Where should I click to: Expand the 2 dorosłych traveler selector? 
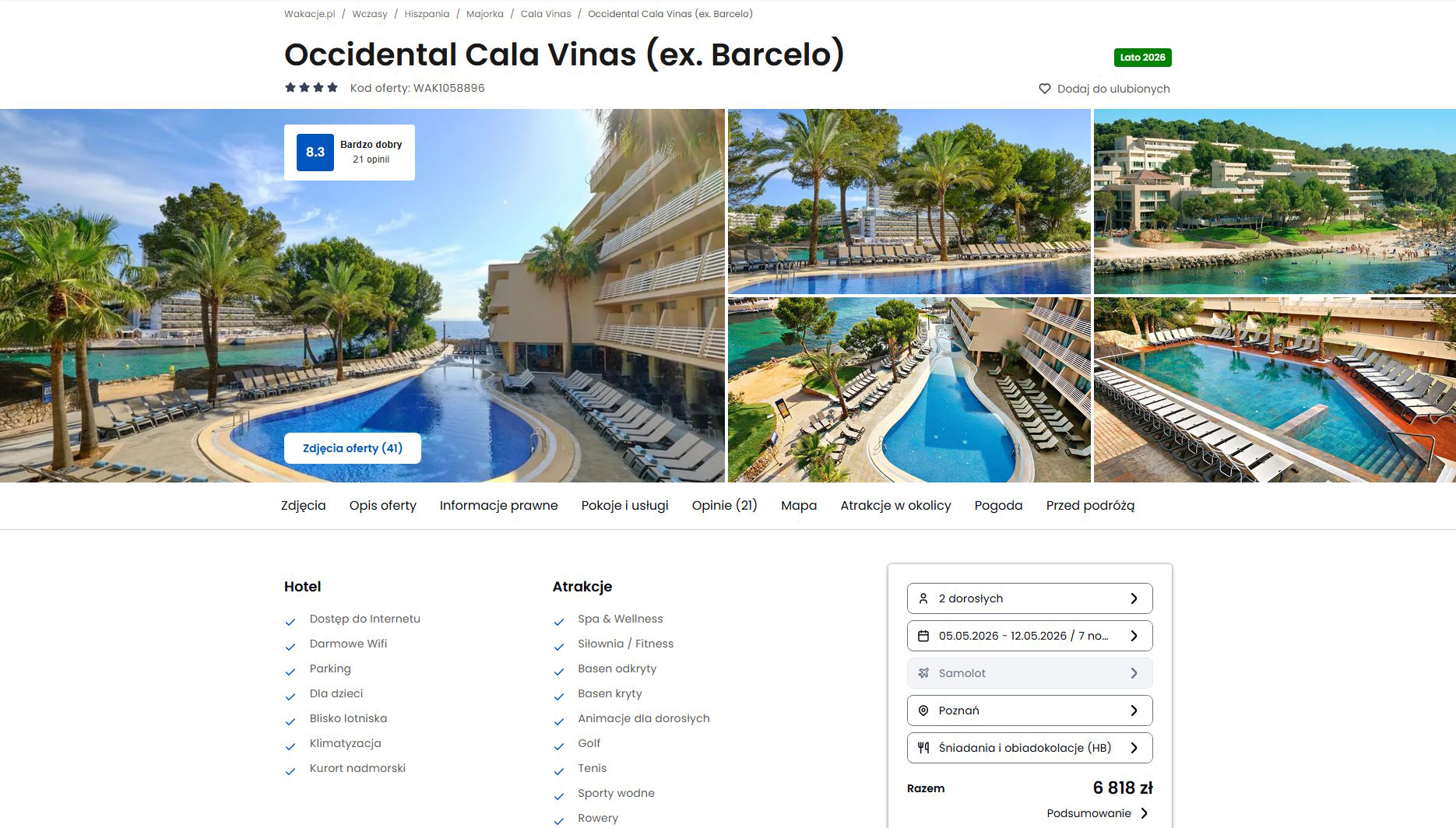pos(1029,598)
